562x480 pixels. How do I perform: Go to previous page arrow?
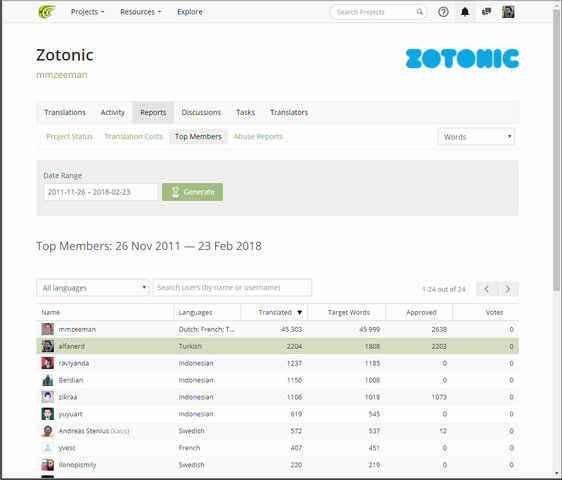click(486, 289)
